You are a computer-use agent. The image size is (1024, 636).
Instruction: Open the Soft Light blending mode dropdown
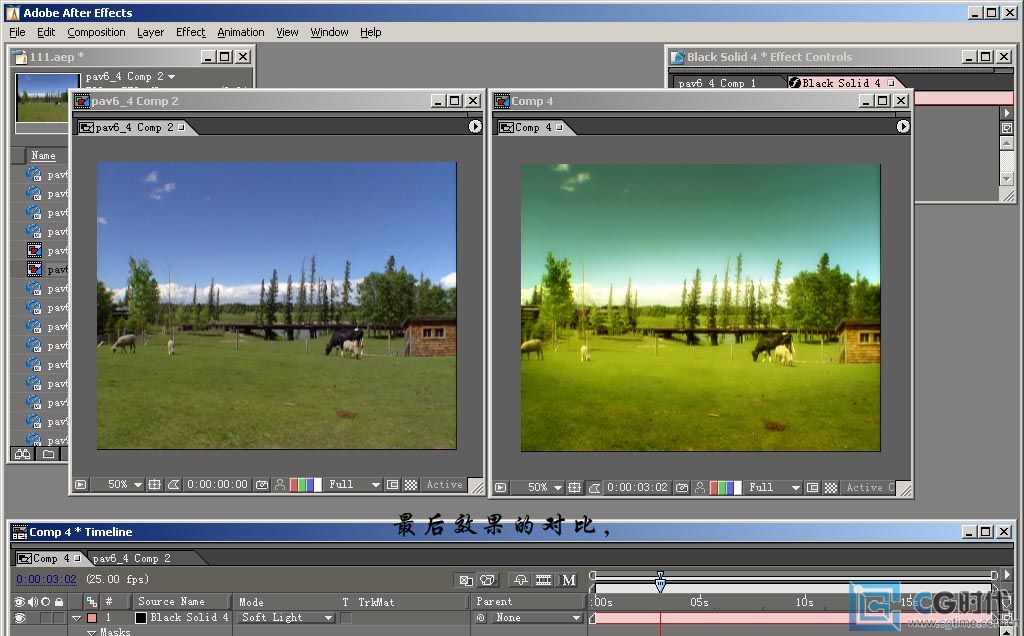pyautogui.click(x=286, y=618)
